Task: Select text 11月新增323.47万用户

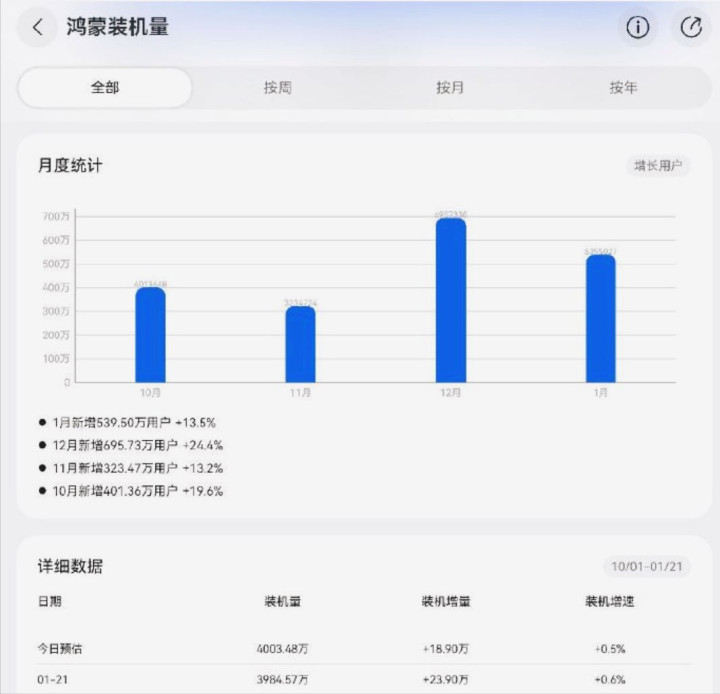Action: [x=115, y=468]
